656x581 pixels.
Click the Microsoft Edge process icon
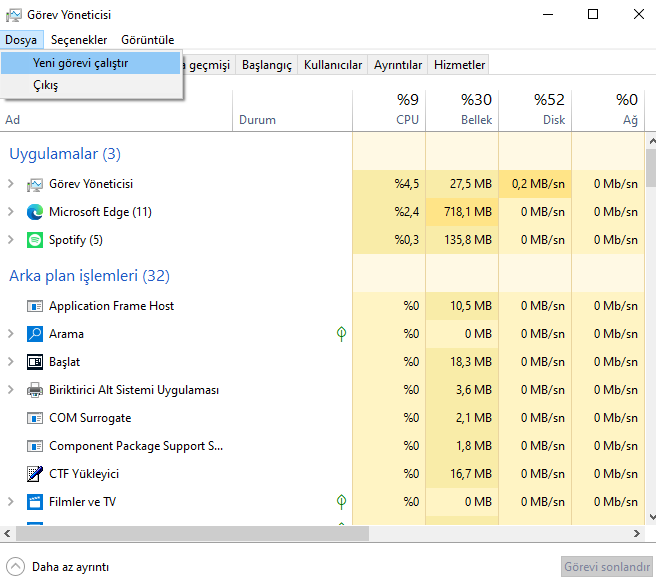point(35,212)
